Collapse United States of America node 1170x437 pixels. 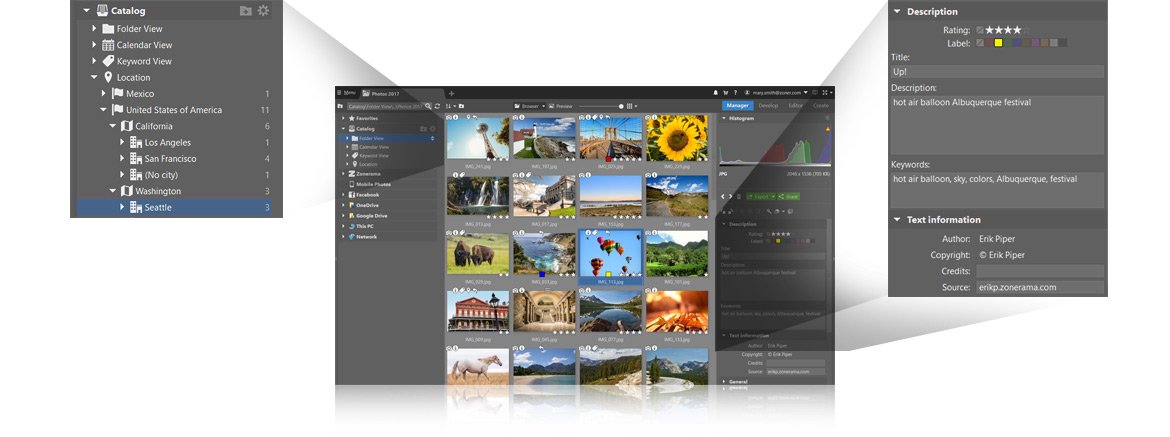click(x=104, y=110)
